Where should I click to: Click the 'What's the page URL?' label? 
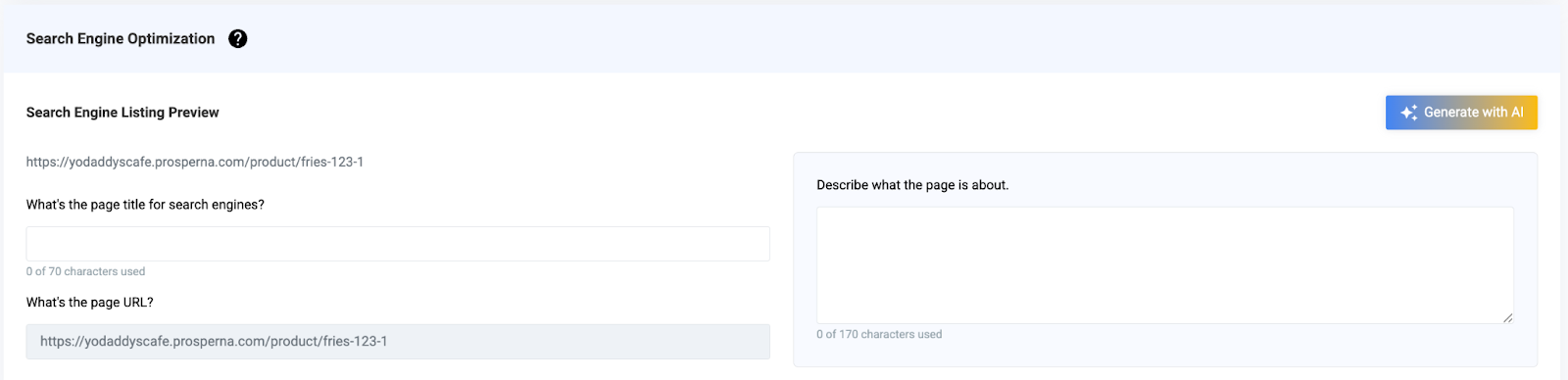point(90,303)
